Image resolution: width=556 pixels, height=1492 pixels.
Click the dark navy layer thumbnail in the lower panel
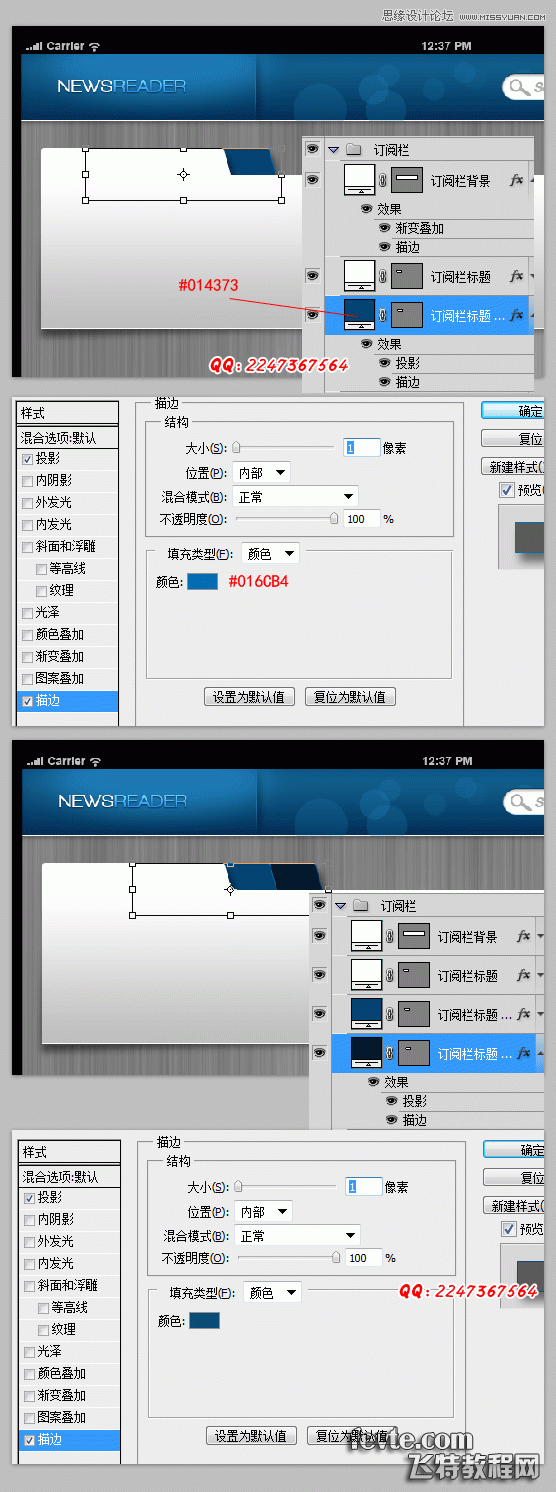366,1052
